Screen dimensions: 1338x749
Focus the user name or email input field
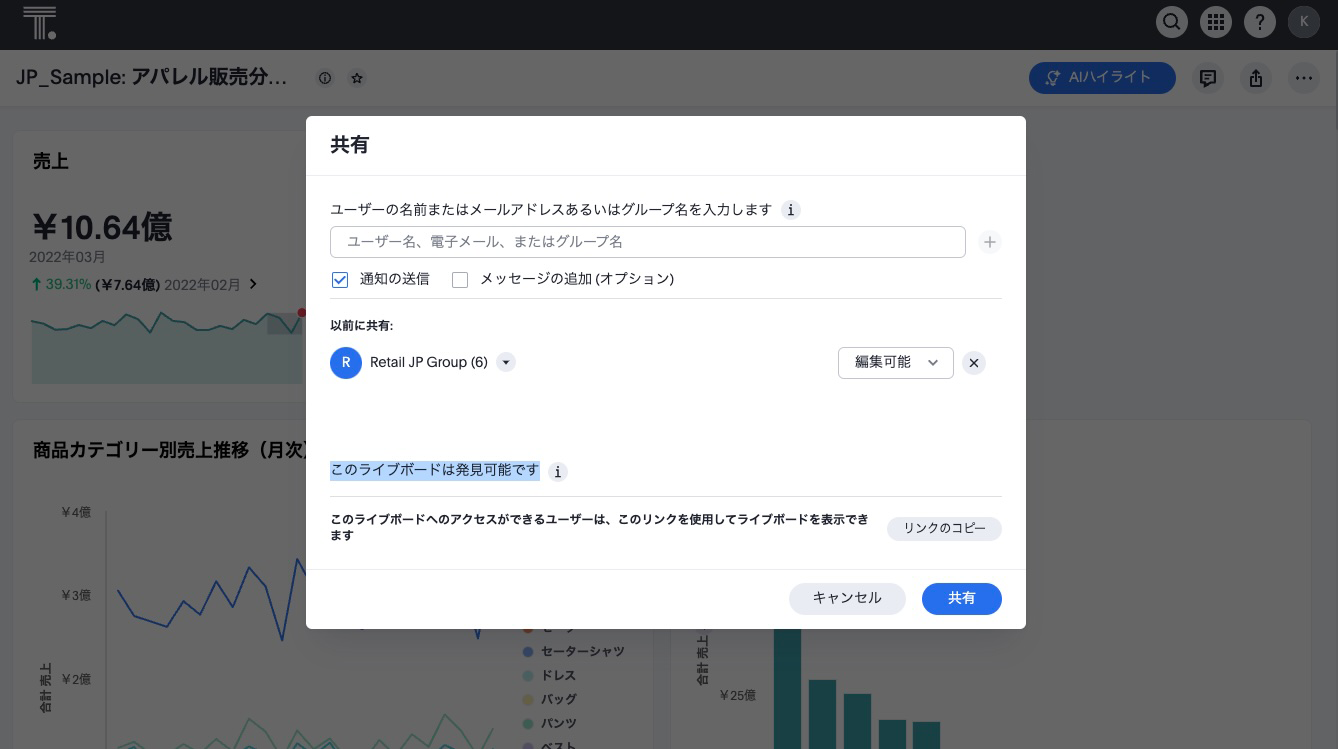tap(648, 242)
